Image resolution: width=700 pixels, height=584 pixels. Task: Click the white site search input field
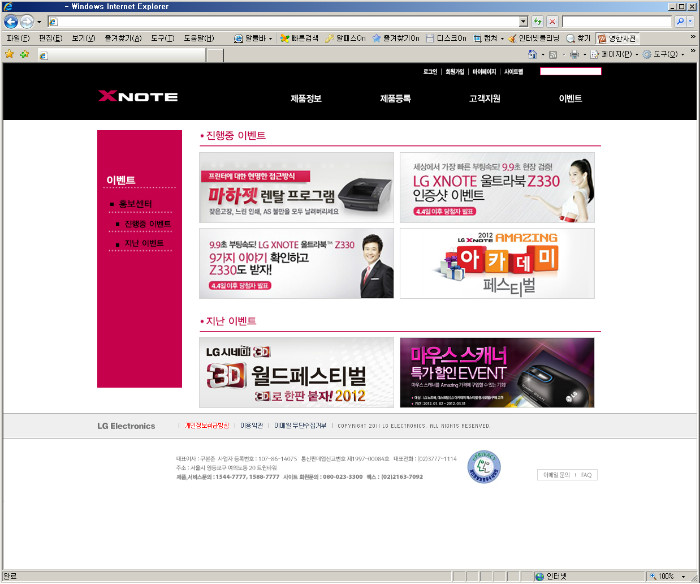coord(570,71)
